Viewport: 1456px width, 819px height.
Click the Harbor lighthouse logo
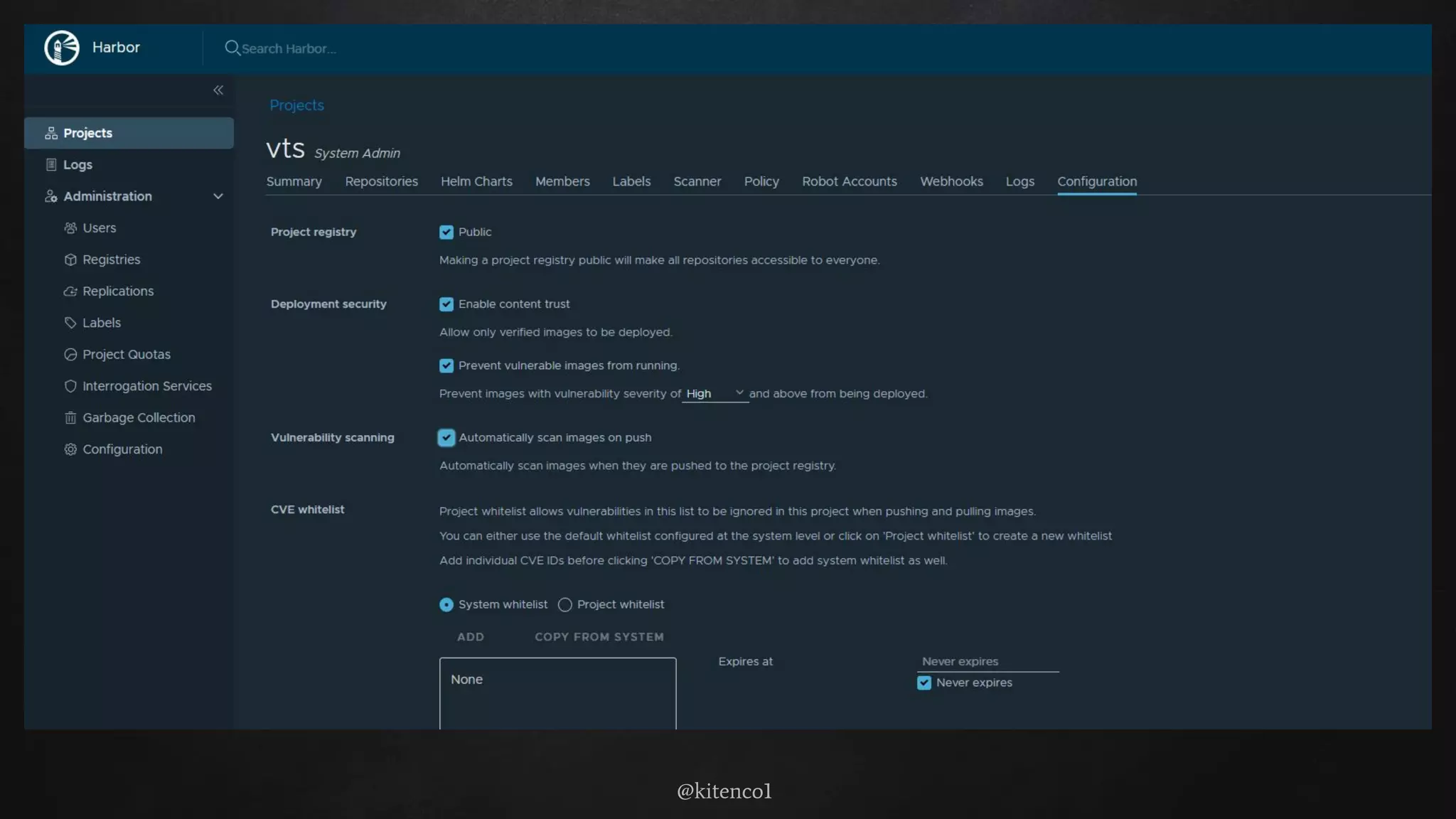(x=62, y=48)
